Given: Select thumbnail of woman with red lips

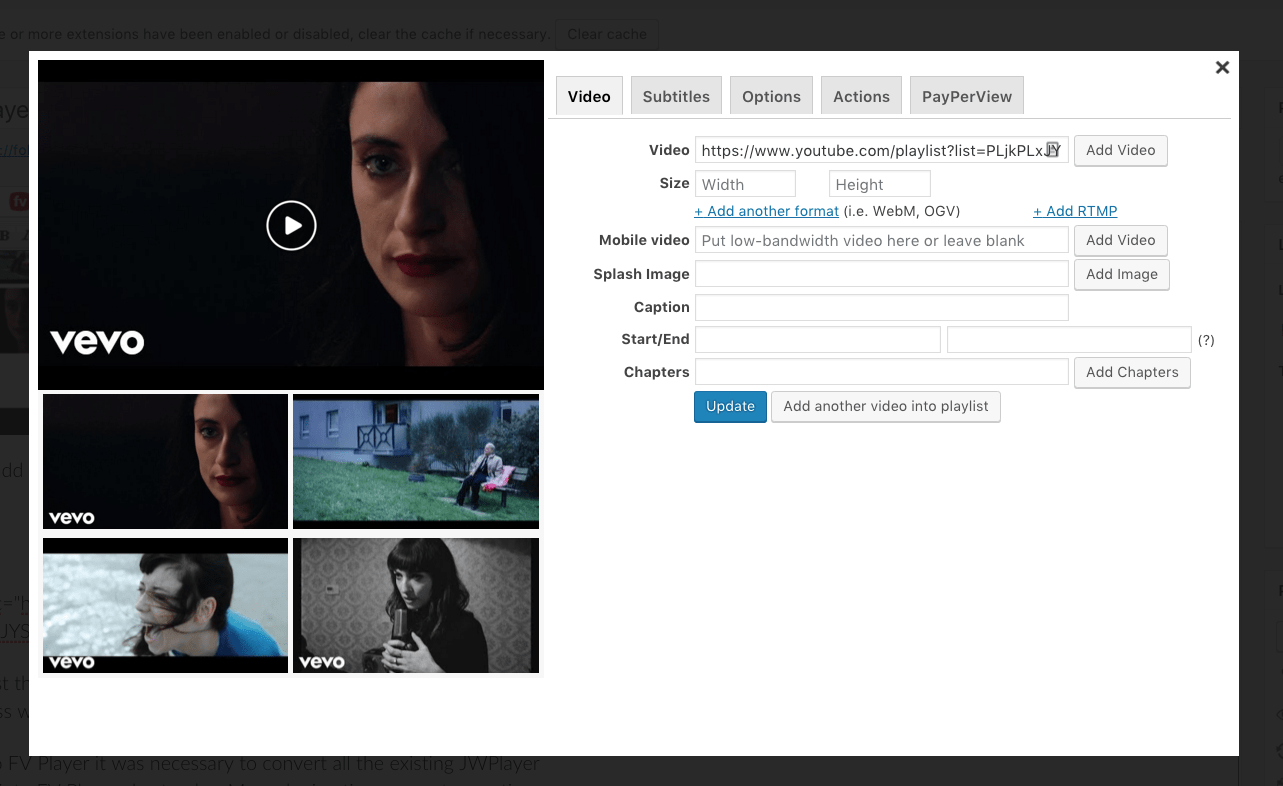Looking at the screenshot, I should [165, 461].
